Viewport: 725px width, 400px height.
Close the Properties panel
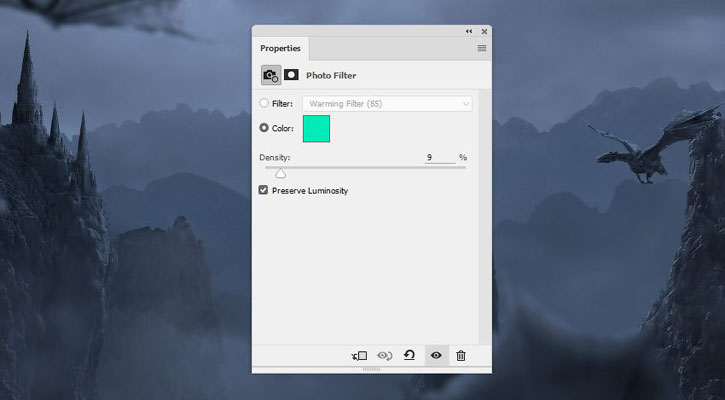[x=484, y=31]
